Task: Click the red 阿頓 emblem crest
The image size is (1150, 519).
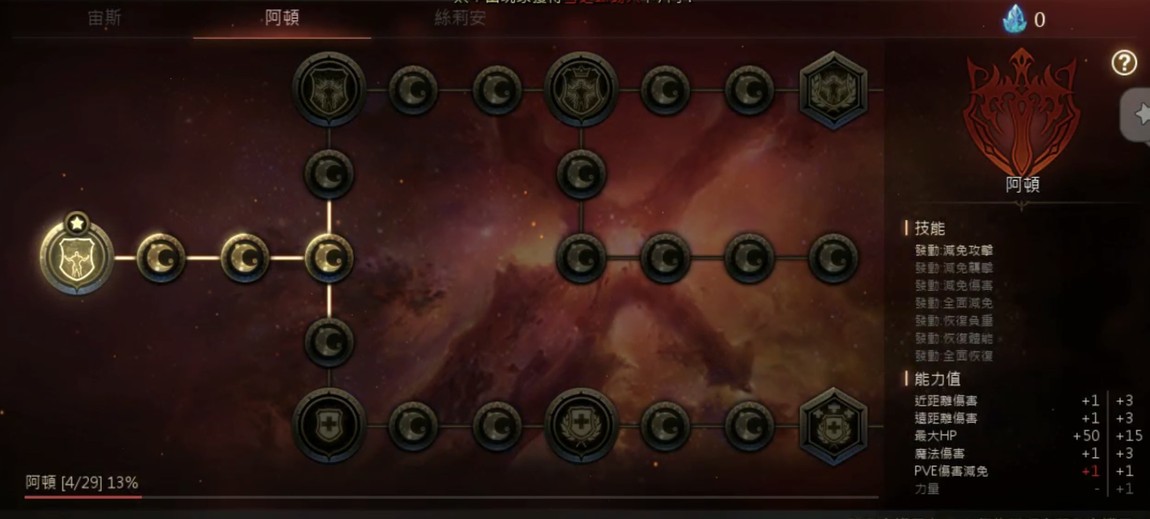Action: 1022,112
